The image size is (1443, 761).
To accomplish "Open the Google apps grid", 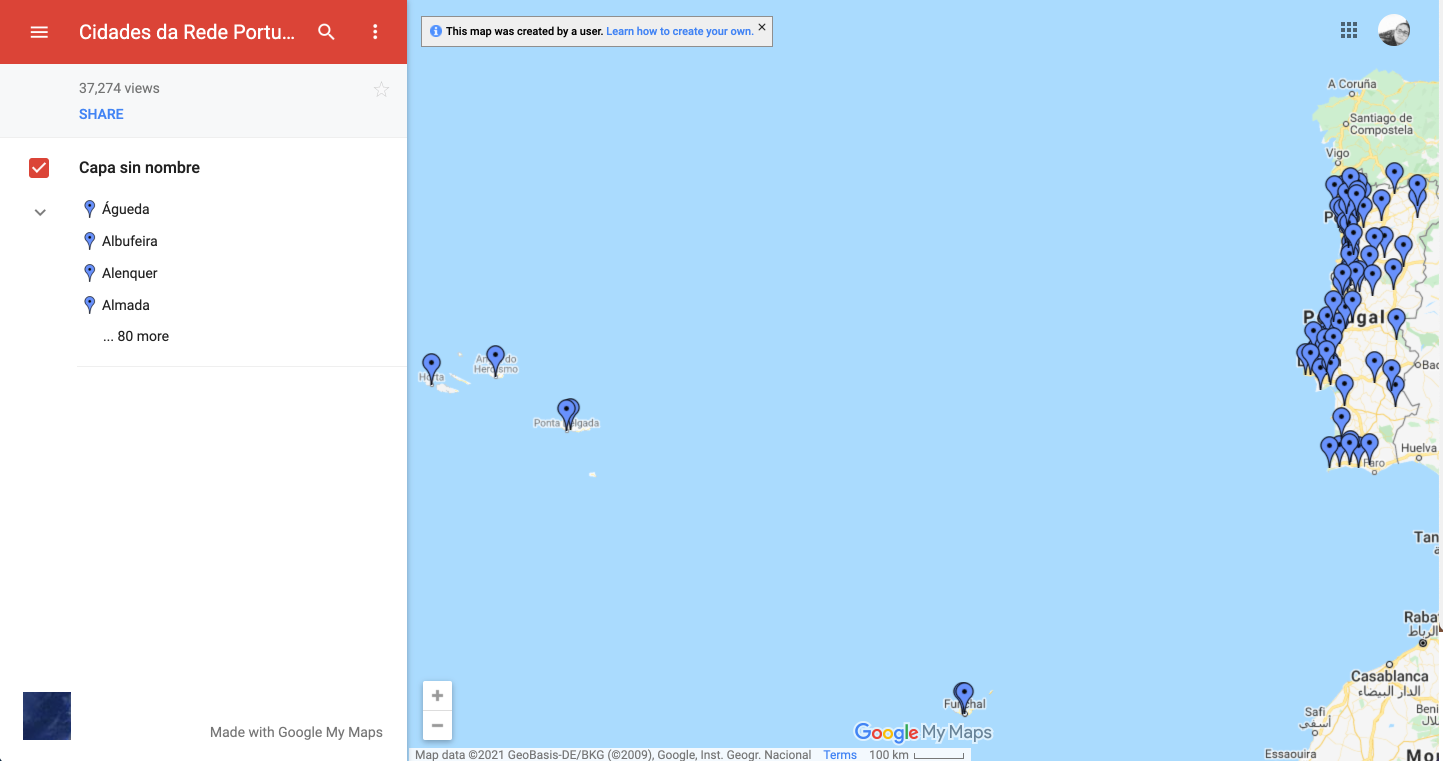I will coord(1349,30).
